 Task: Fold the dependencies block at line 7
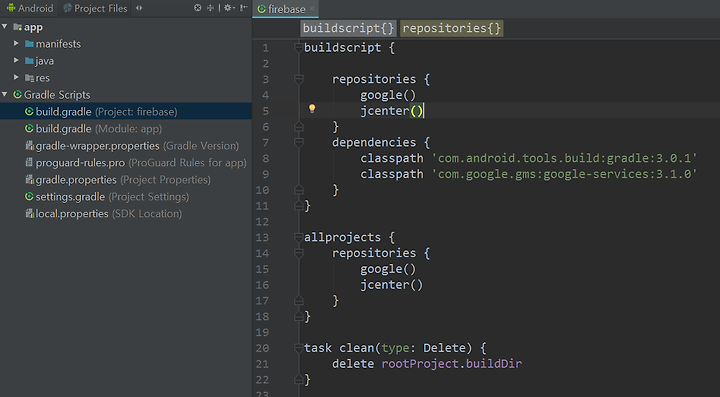pyautogui.click(x=298, y=143)
